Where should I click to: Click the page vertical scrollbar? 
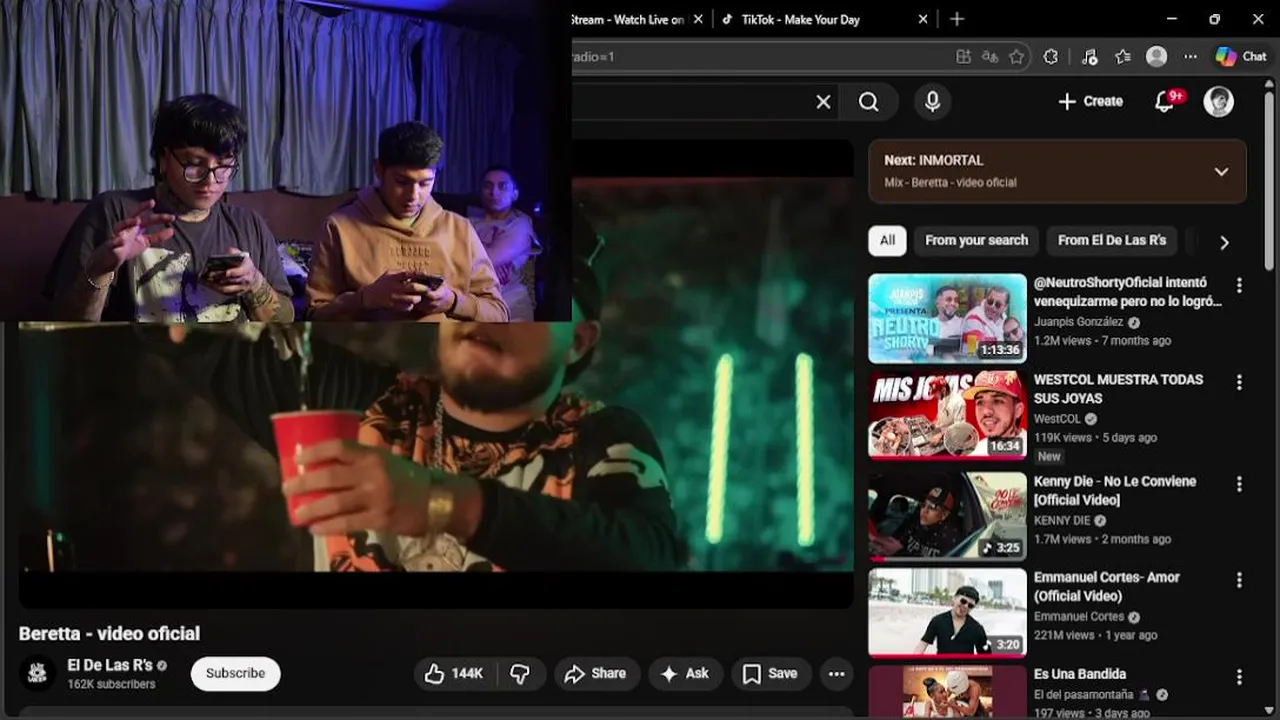[x=1269, y=180]
